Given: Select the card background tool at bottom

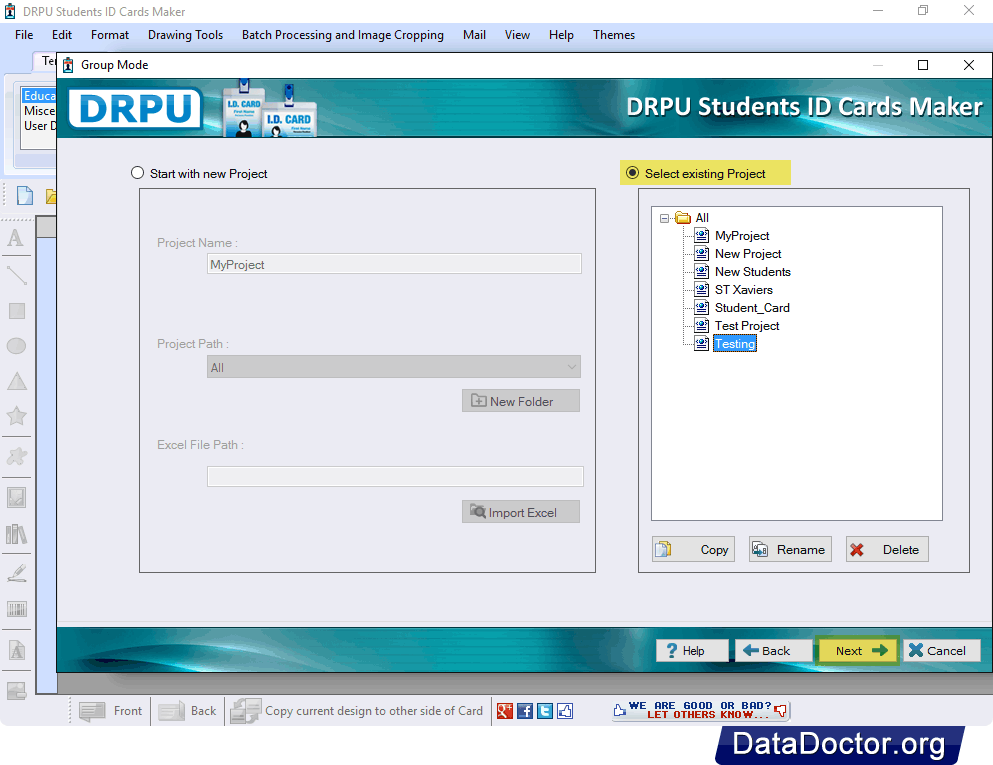Looking at the screenshot, I should point(16,690).
